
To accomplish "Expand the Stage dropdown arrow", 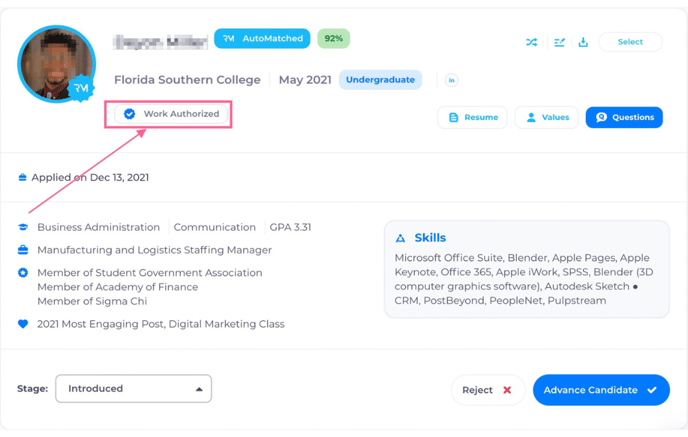I will [x=198, y=388].
